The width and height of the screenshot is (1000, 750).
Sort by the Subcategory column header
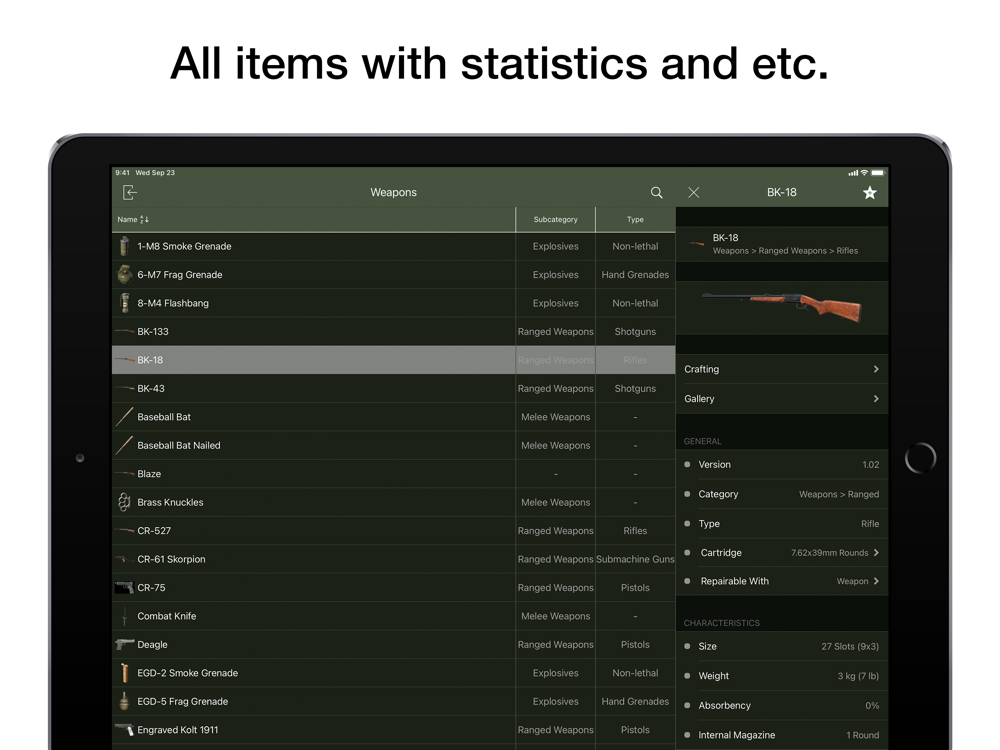(555, 220)
